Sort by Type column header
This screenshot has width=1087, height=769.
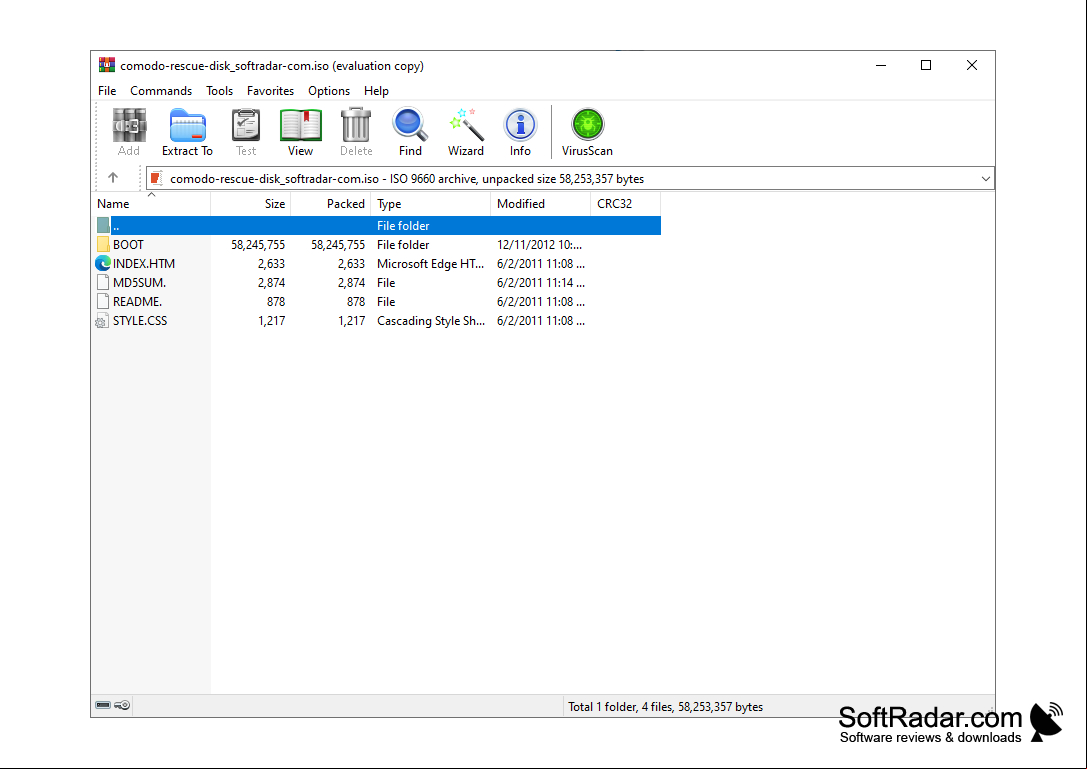pos(431,204)
